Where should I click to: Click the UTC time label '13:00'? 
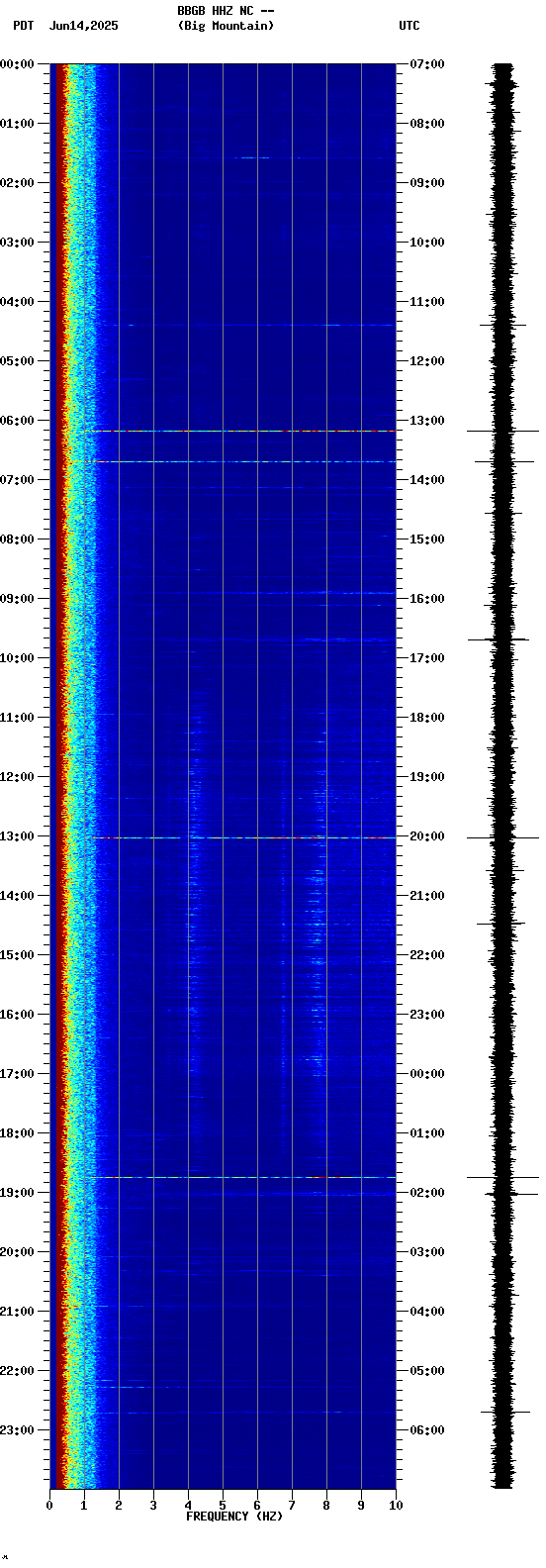427,421
